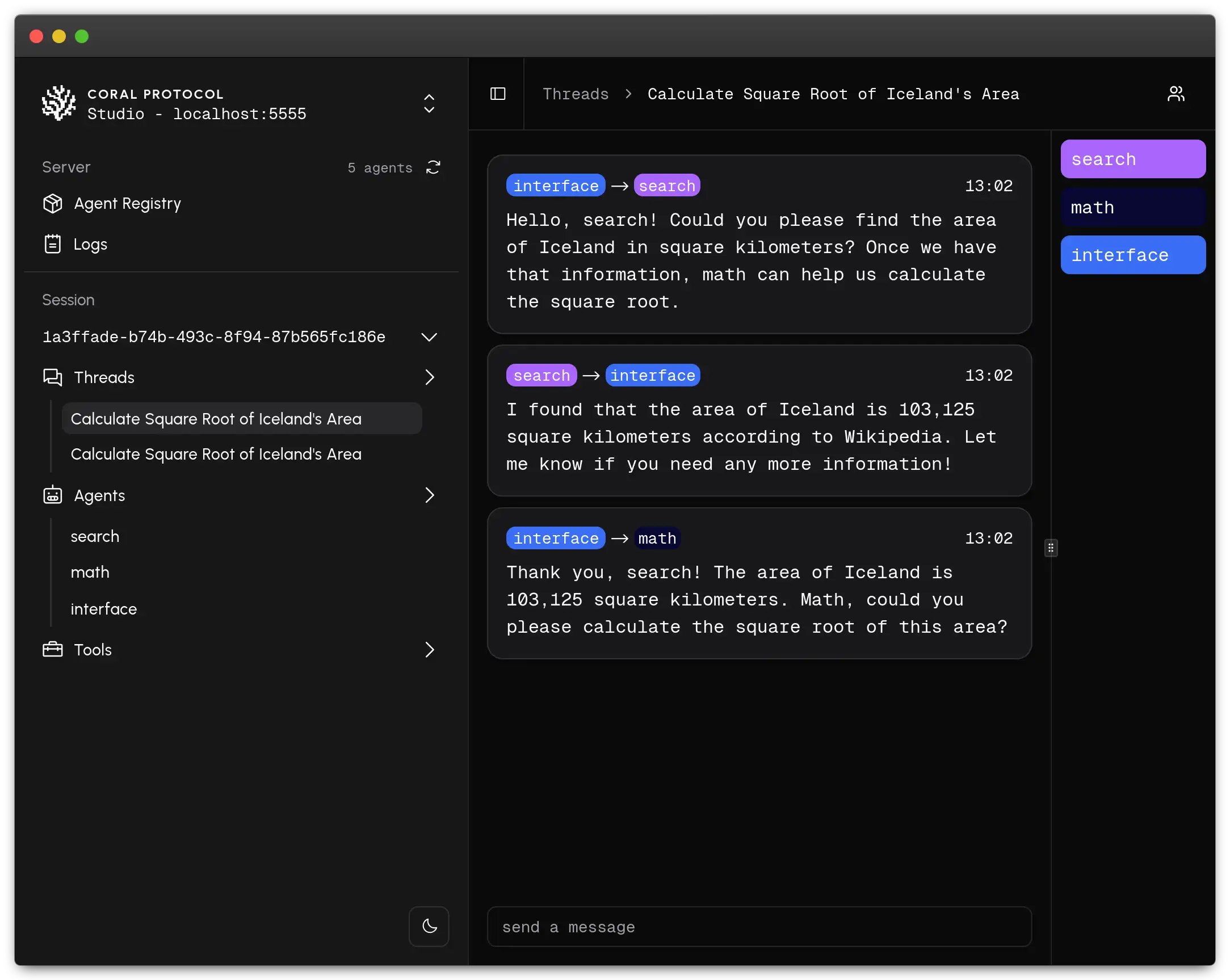Select the second Iceland's Area thread
Image resolution: width=1230 pixels, height=980 pixels.
pos(216,454)
